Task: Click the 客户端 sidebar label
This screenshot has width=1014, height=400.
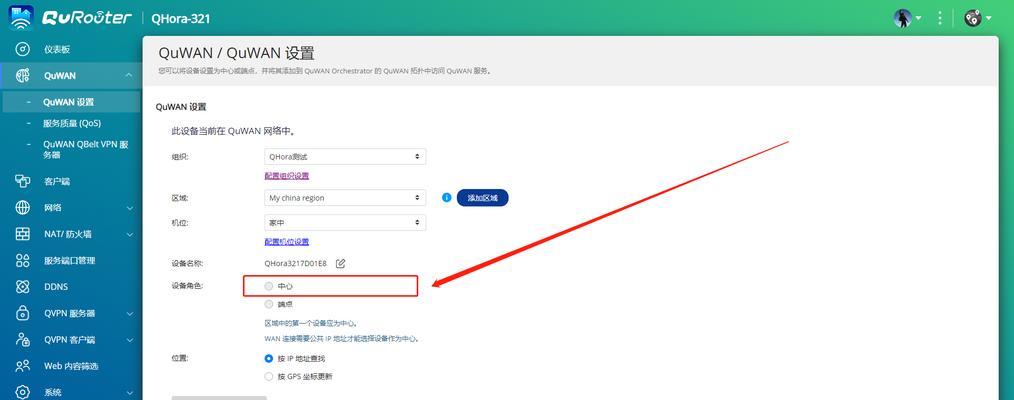Action: pyautogui.click(x=57, y=182)
